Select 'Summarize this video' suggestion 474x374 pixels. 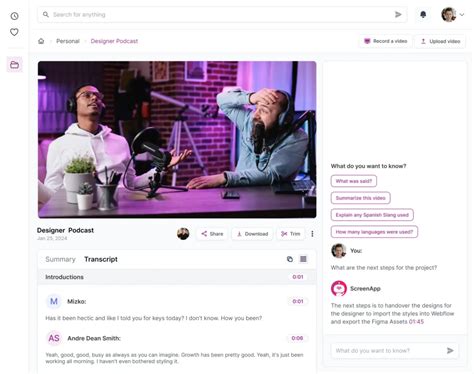tap(360, 198)
